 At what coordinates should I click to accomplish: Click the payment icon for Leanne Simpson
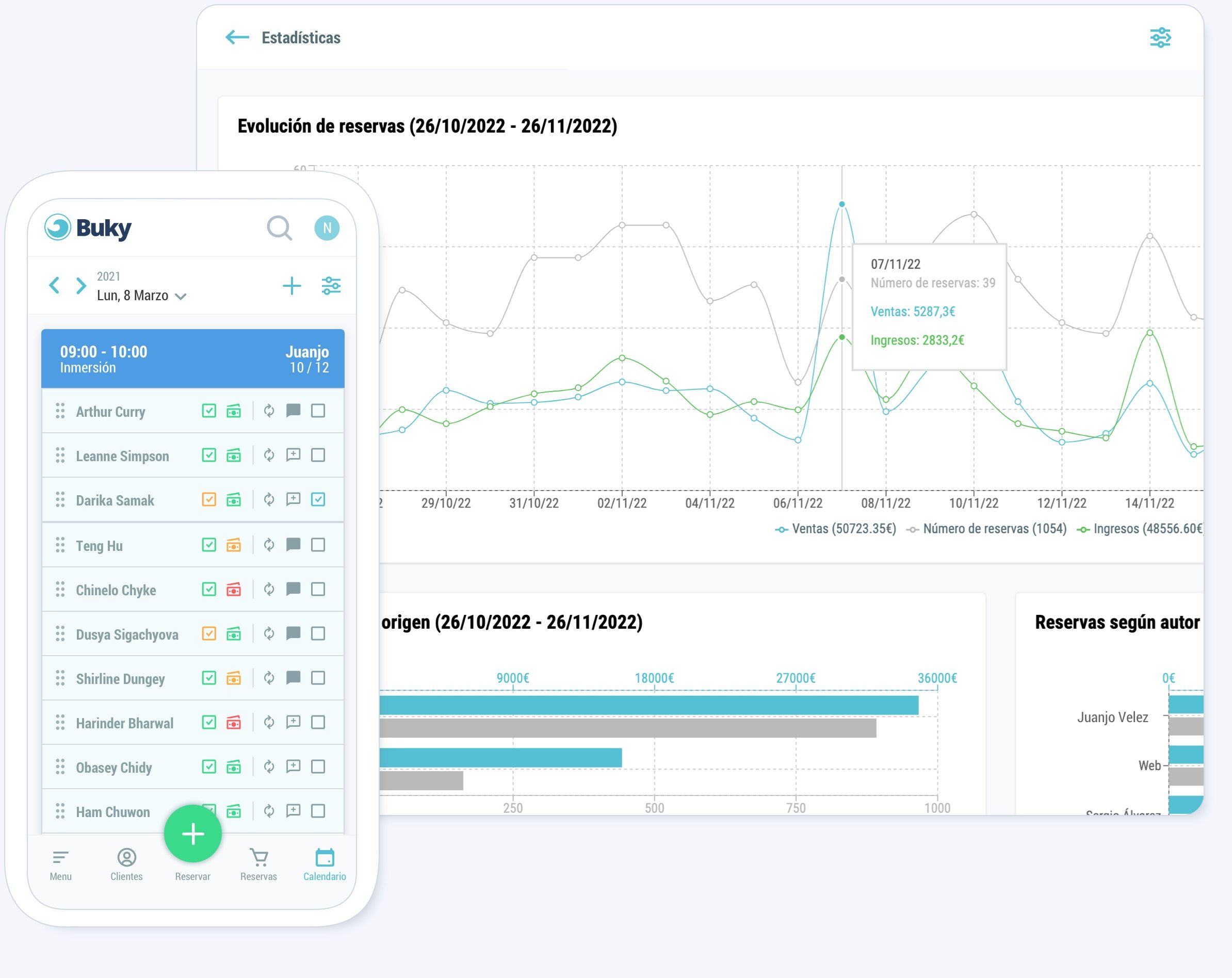tap(234, 455)
